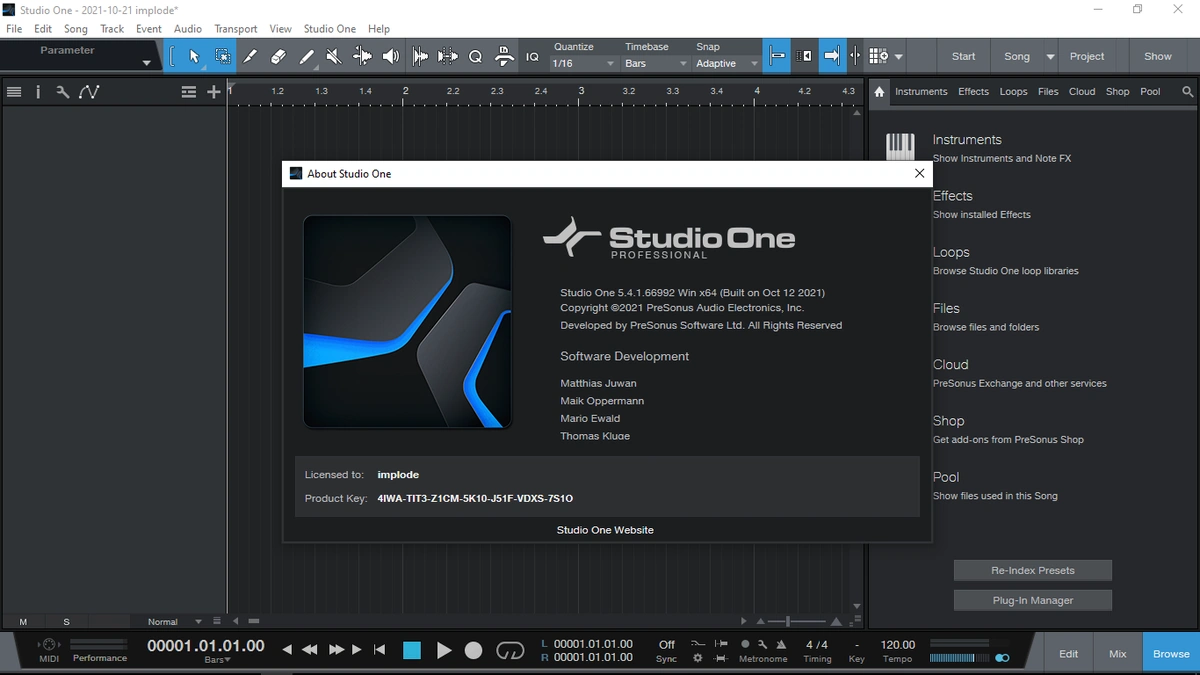Toggle Sync Off indicator
The image size is (1200, 675).
[x=667, y=645]
